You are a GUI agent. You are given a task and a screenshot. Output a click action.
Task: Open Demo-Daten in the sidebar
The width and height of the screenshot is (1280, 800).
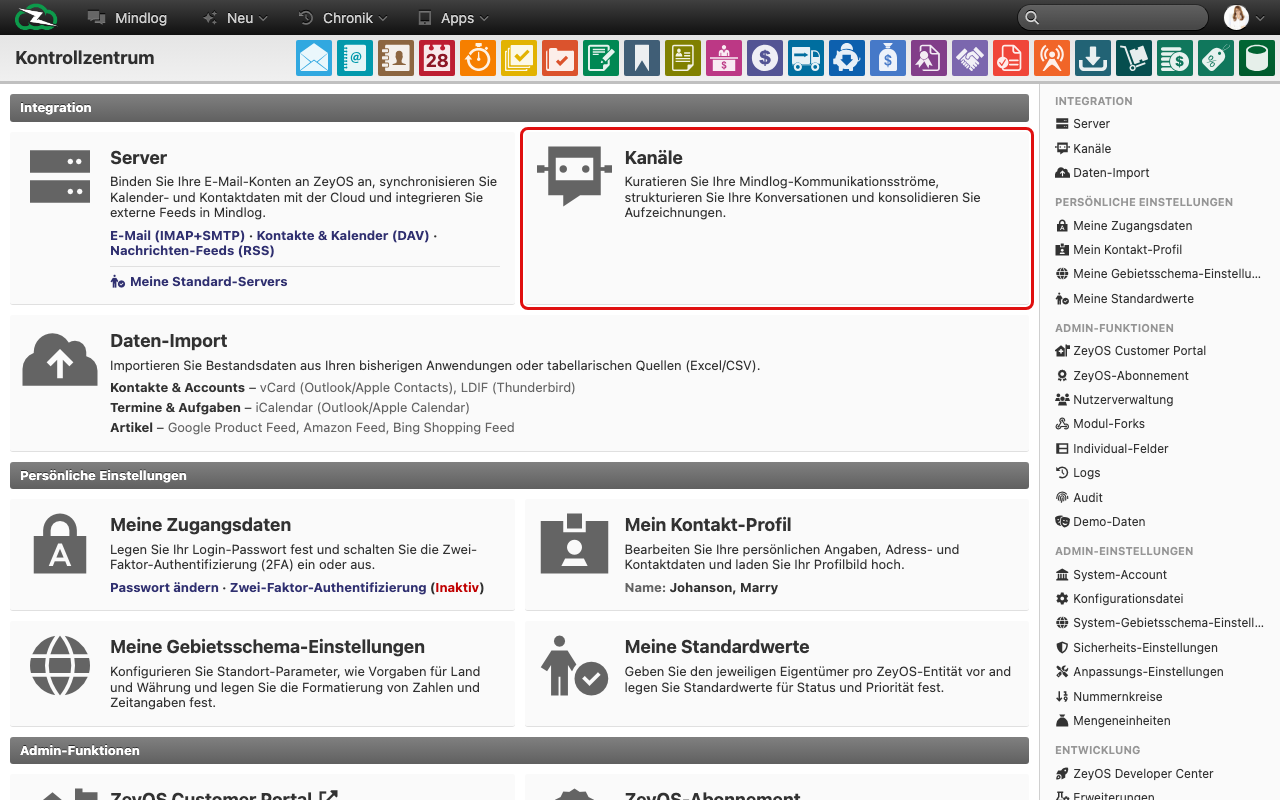point(1100,522)
